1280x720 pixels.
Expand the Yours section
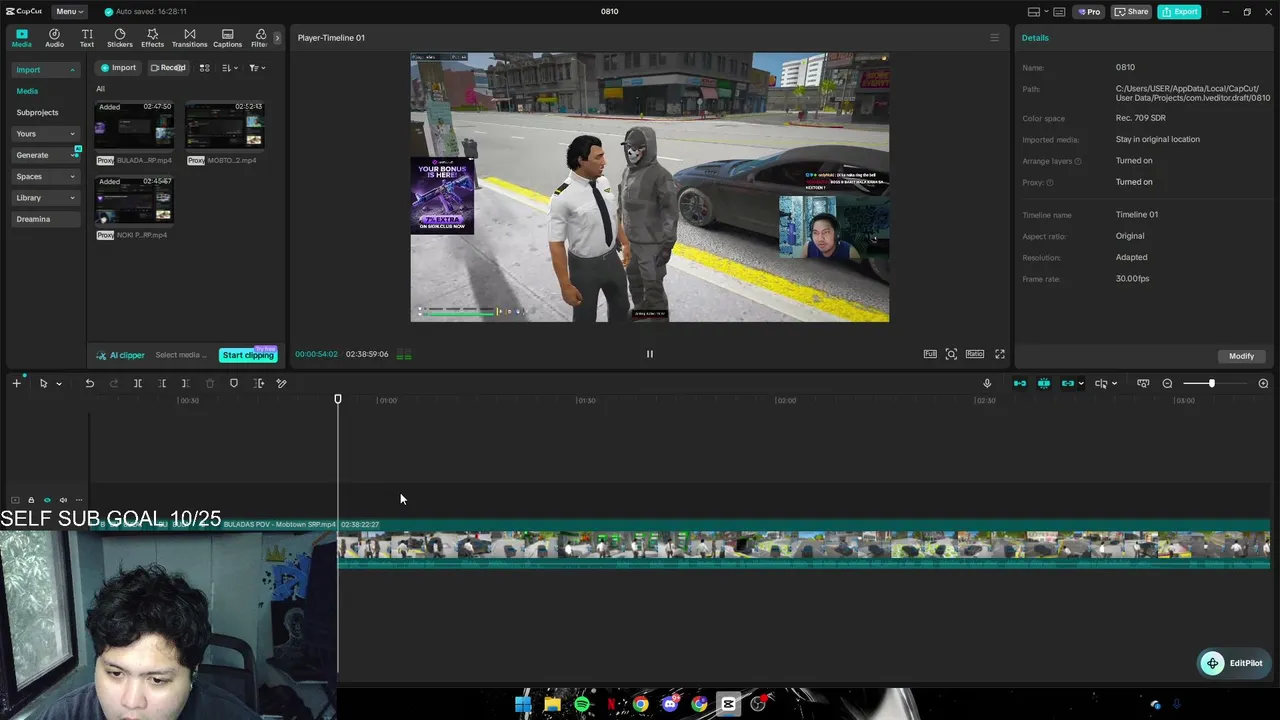[45, 134]
